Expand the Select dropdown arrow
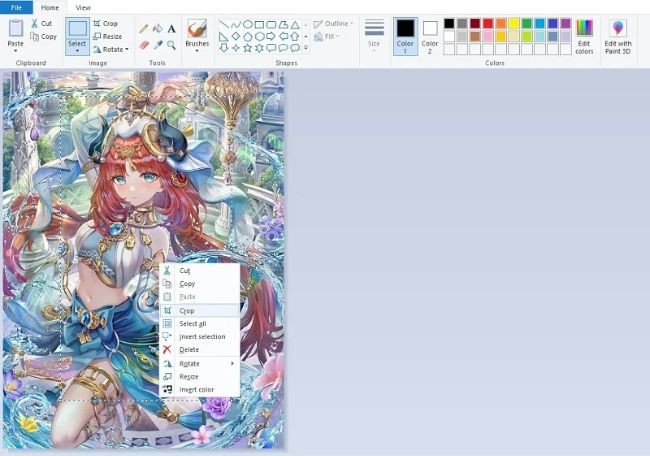650x456 pixels. [x=77, y=51]
